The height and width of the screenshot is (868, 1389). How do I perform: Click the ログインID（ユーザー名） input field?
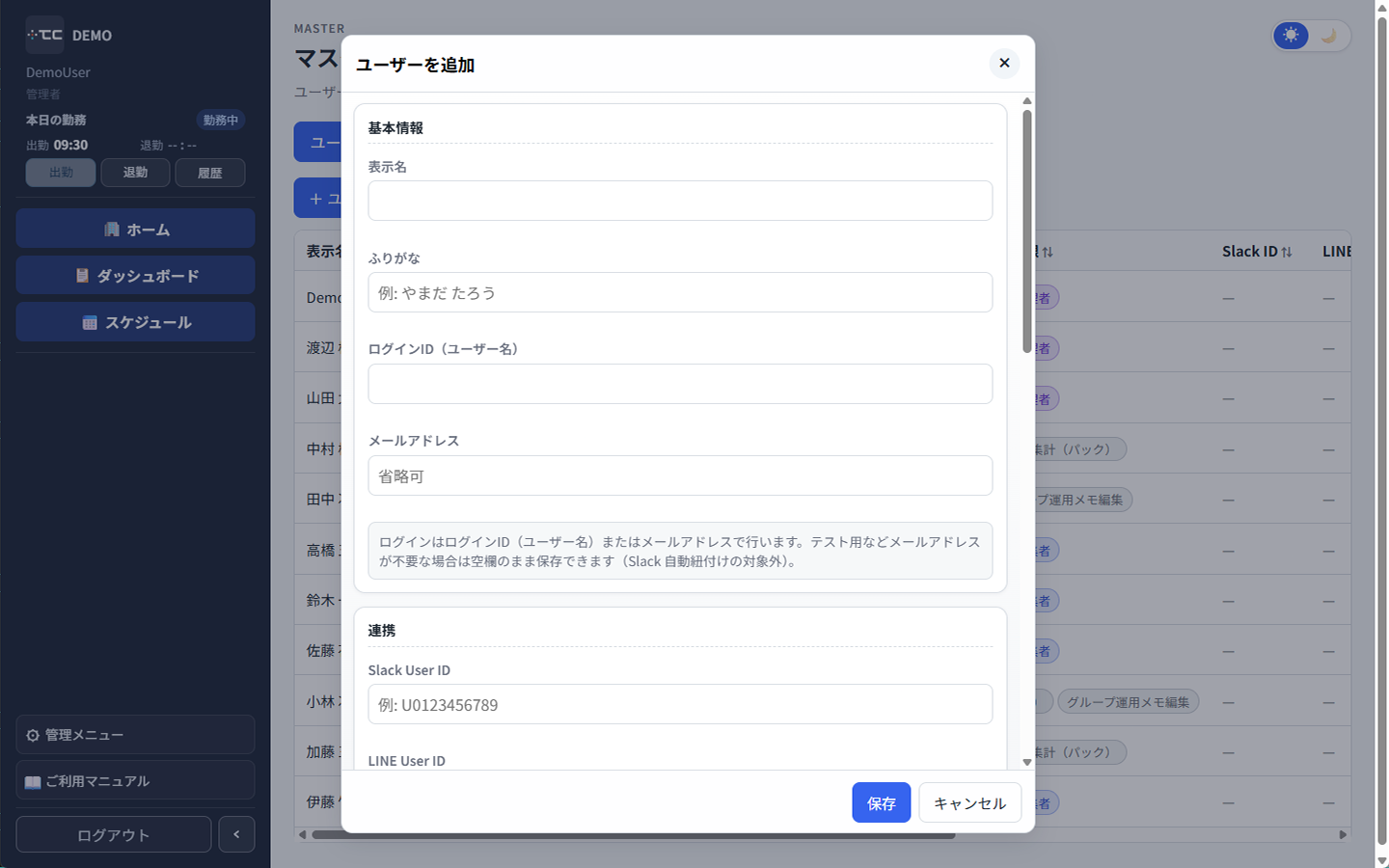[680, 384]
